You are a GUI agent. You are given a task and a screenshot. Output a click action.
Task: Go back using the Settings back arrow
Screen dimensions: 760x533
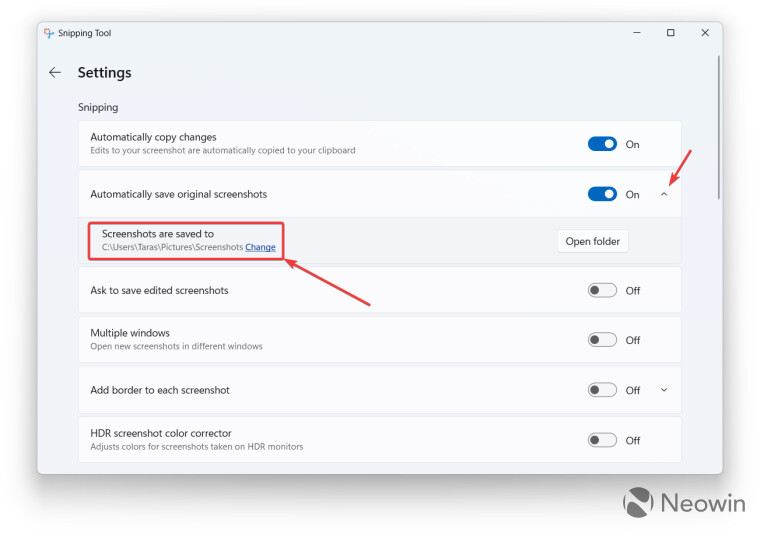tap(55, 73)
